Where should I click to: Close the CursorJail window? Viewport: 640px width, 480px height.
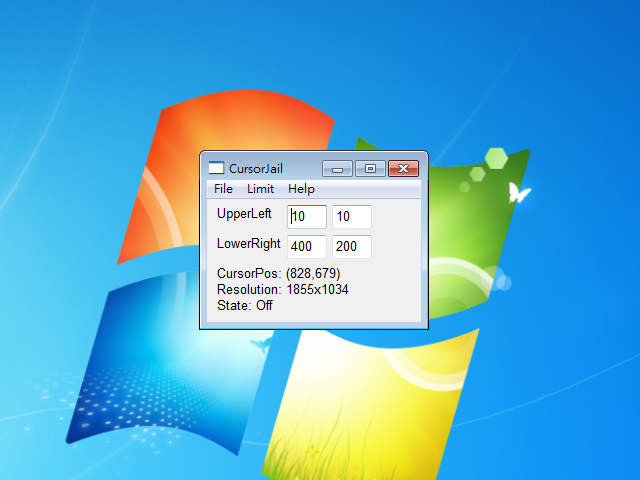[402, 168]
